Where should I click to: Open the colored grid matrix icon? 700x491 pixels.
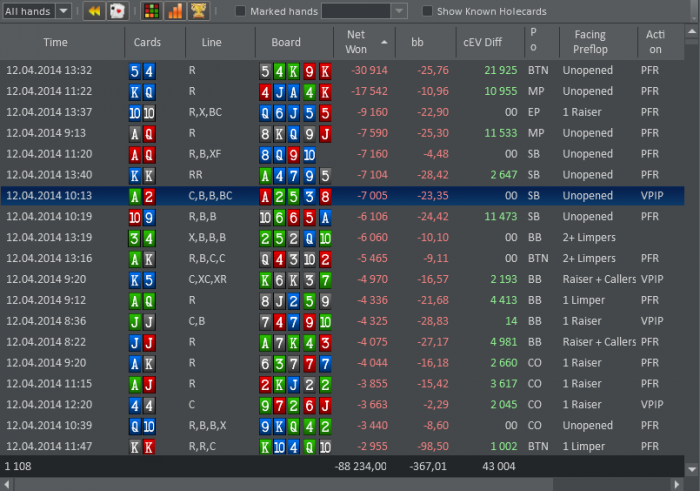(x=152, y=11)
